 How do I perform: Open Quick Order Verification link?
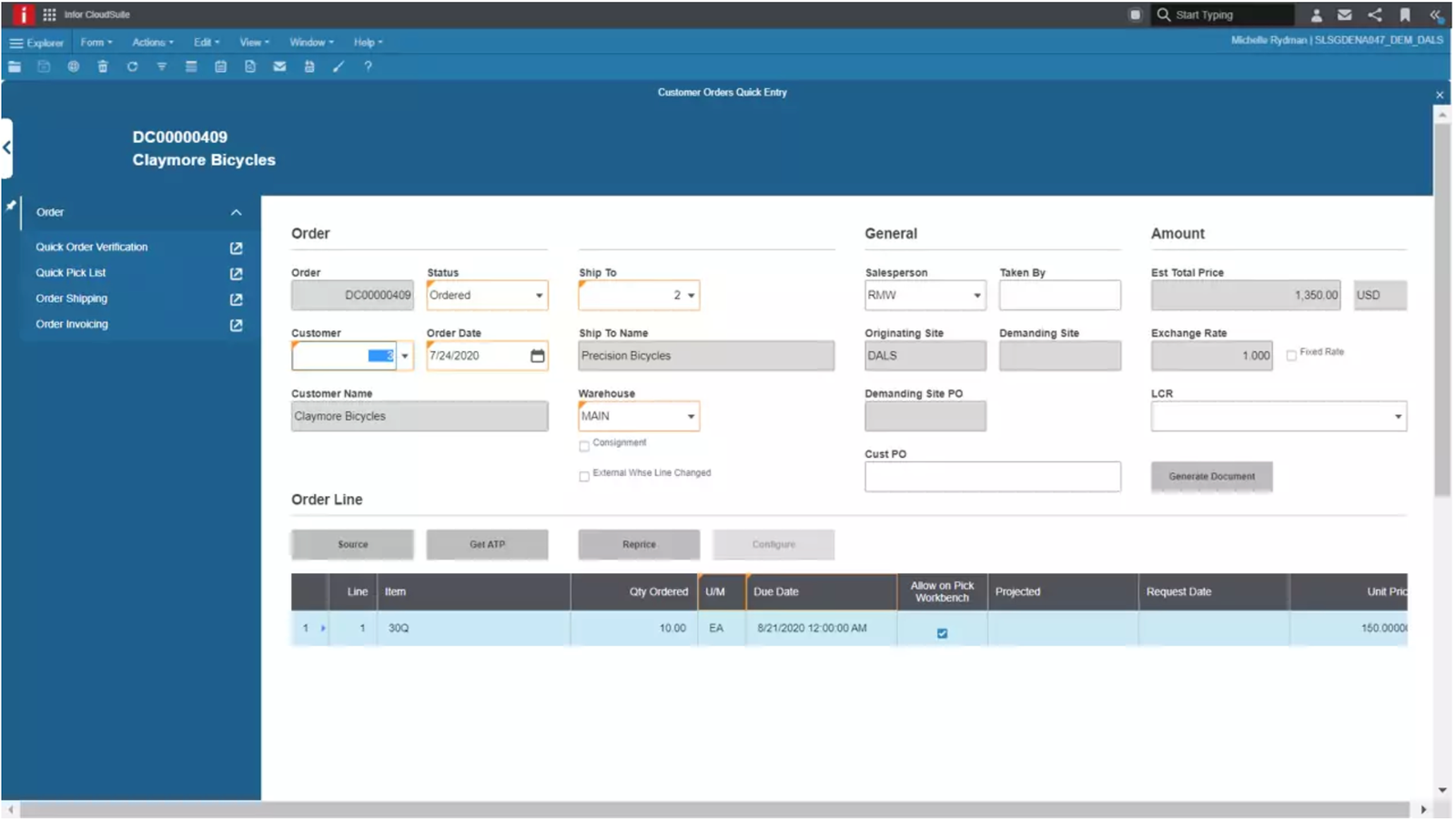[x=92, y=247]
